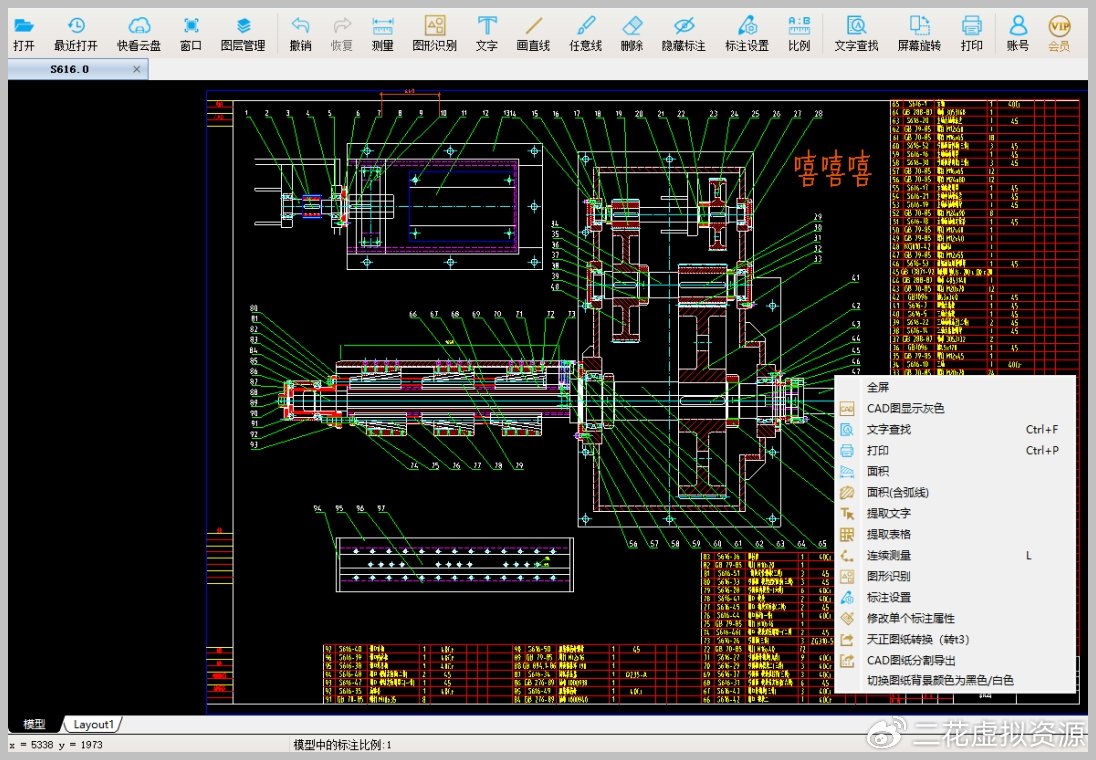1096x760 pixels.
Task: Undo the last action with 撤销
Action: point(301,34)
